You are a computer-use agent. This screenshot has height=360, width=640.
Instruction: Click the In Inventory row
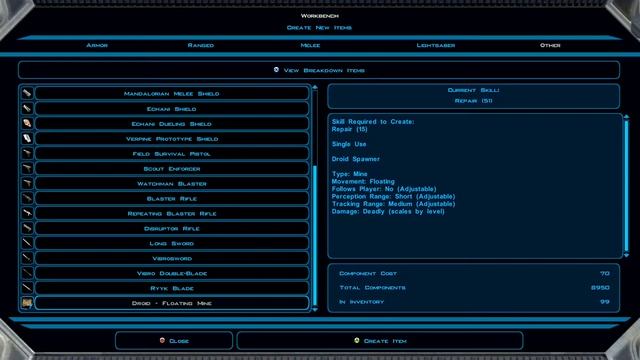coord(474,302)
